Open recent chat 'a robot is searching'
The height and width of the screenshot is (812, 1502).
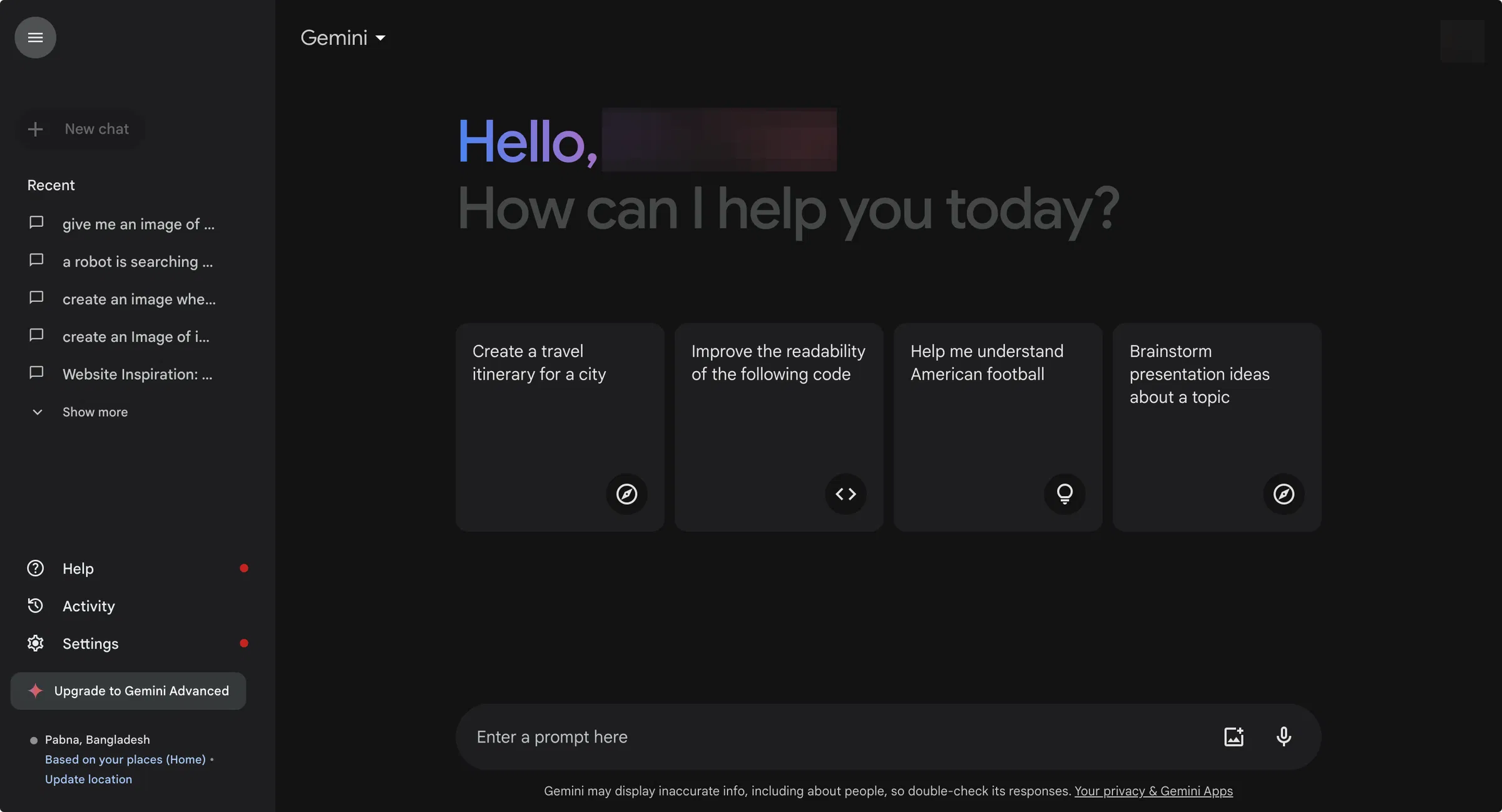coord(137,261)
